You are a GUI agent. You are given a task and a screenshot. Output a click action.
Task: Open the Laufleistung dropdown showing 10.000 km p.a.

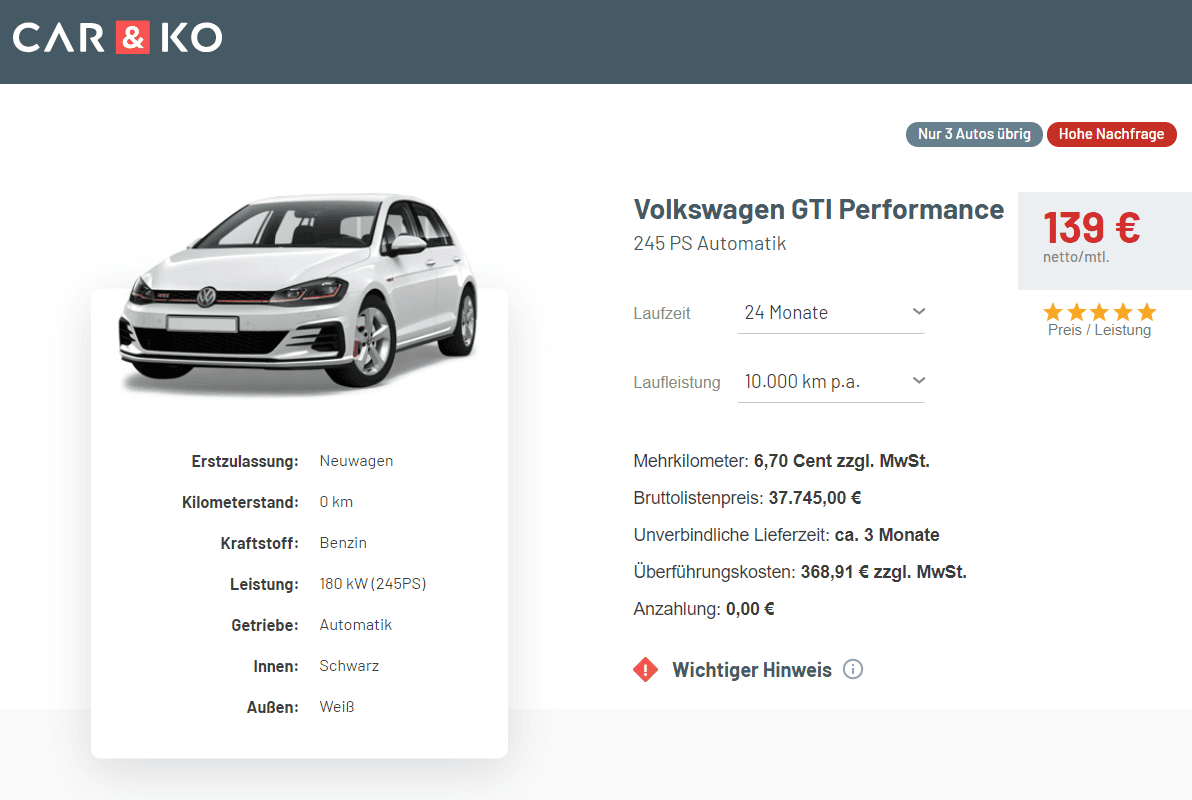tap(831, 382)
